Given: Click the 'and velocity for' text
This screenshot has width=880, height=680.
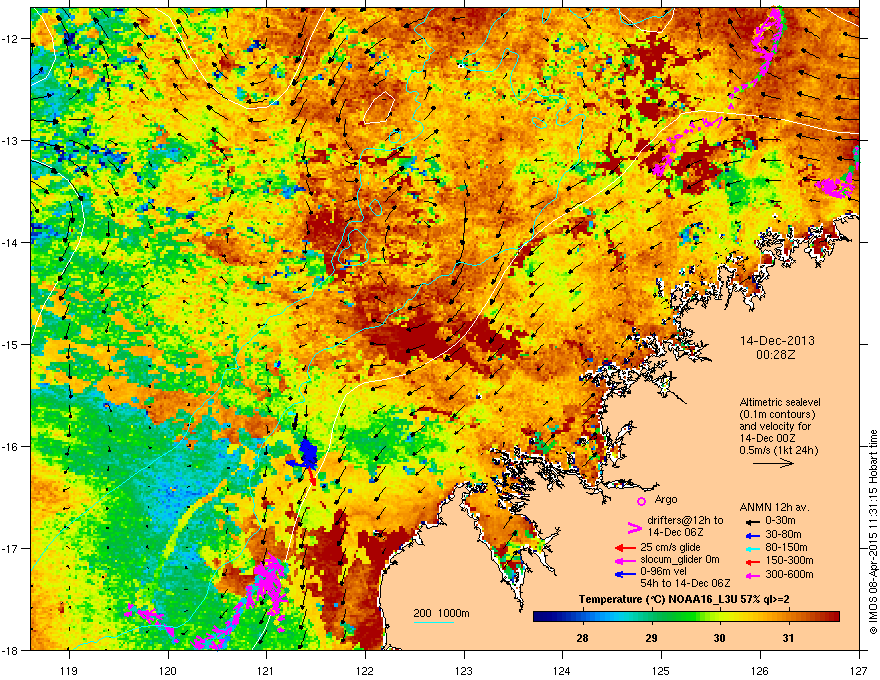Looking at the screenshot, I should tap(775, 426).
